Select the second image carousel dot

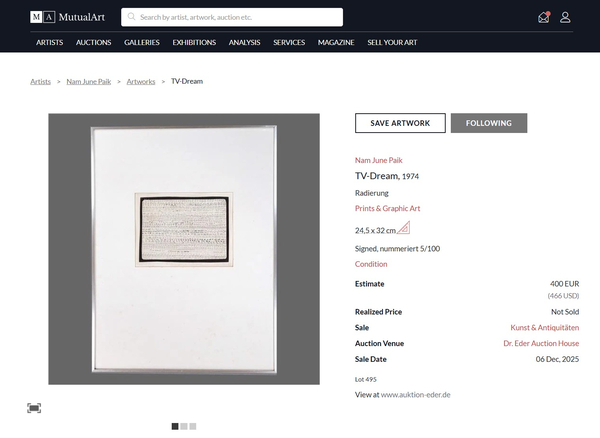click(x=184, y=426)
